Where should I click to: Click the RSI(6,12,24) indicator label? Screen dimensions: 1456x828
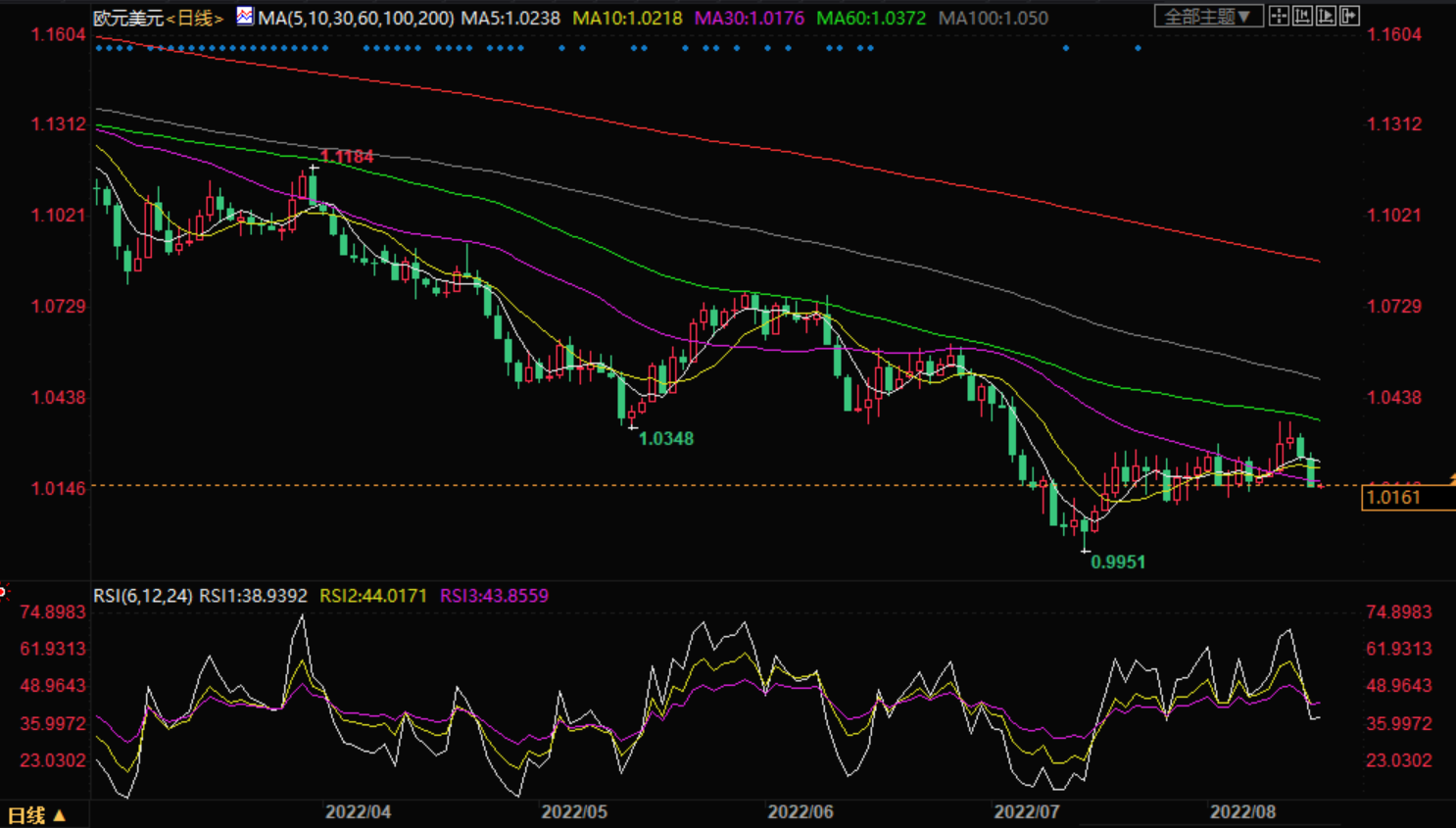click(x=143, y=596)
